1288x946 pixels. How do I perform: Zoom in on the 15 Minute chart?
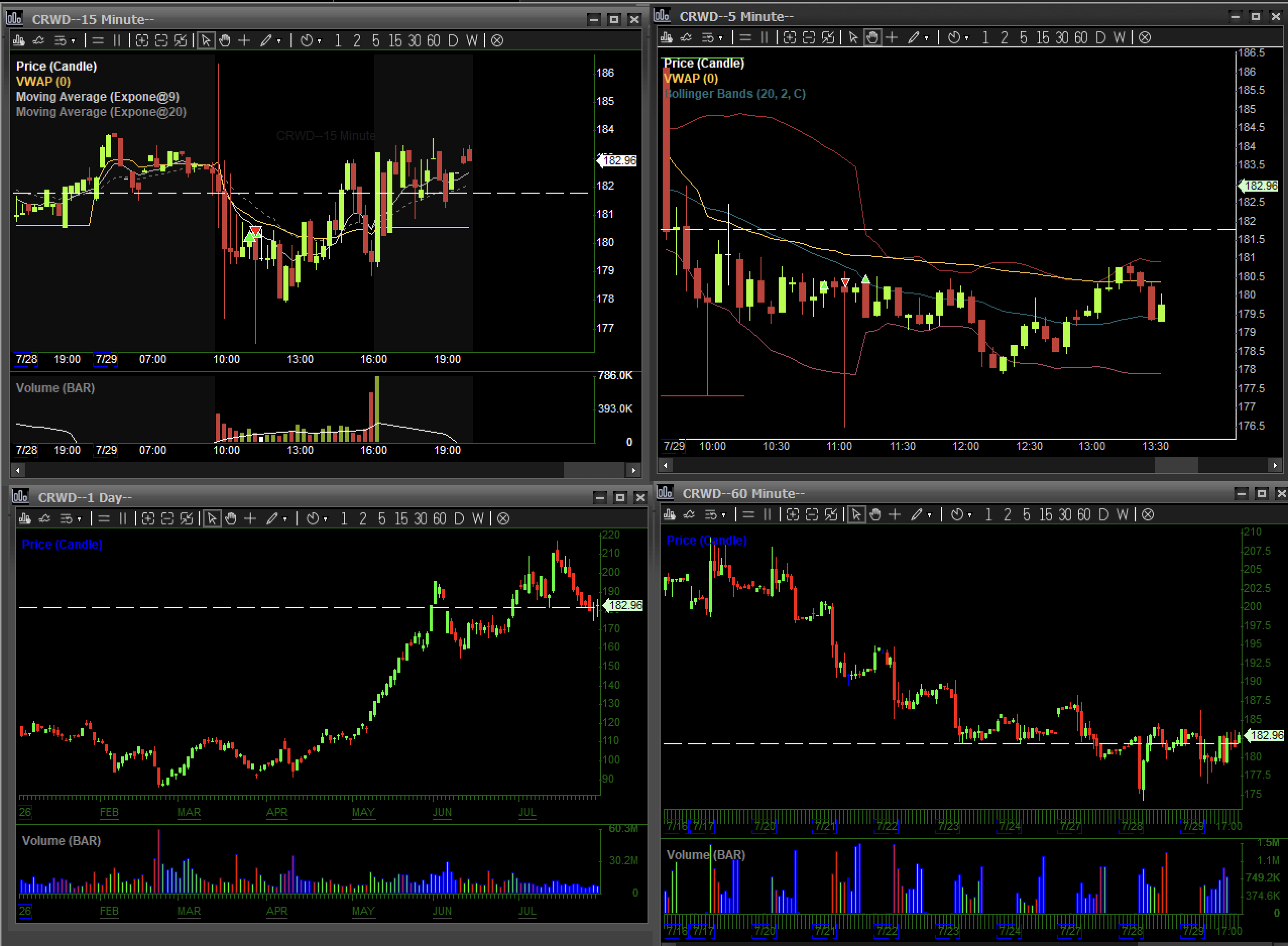coord(142,41)
